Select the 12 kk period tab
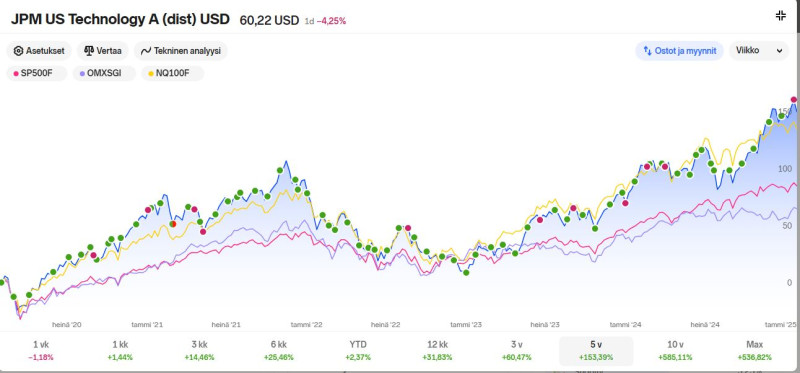This screenshot has height=373, width=800. click(437, 351)
